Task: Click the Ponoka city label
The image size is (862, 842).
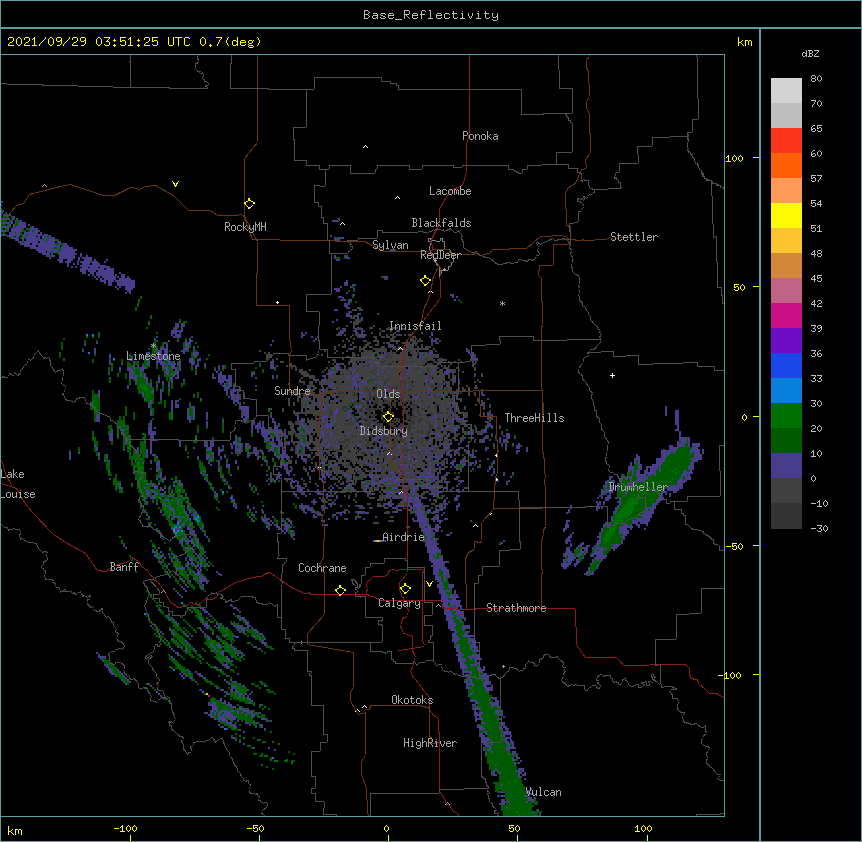Action: click(x=480, y=136)
